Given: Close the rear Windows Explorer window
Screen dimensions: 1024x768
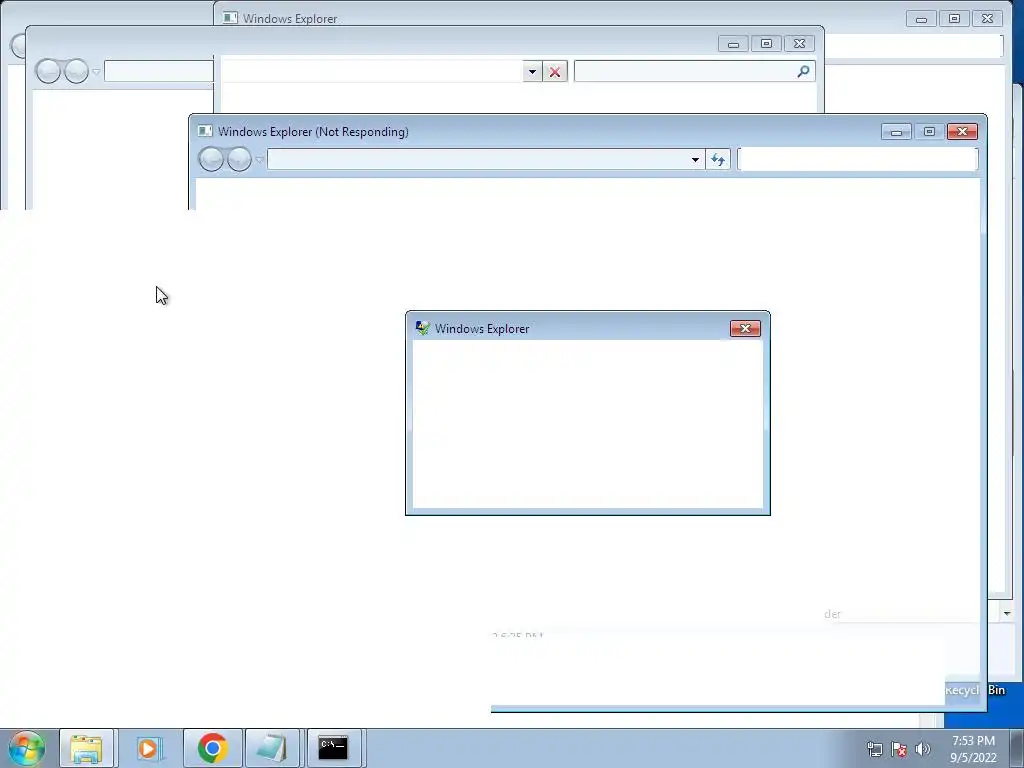Looking at the screenshot, I should [987, 19].
